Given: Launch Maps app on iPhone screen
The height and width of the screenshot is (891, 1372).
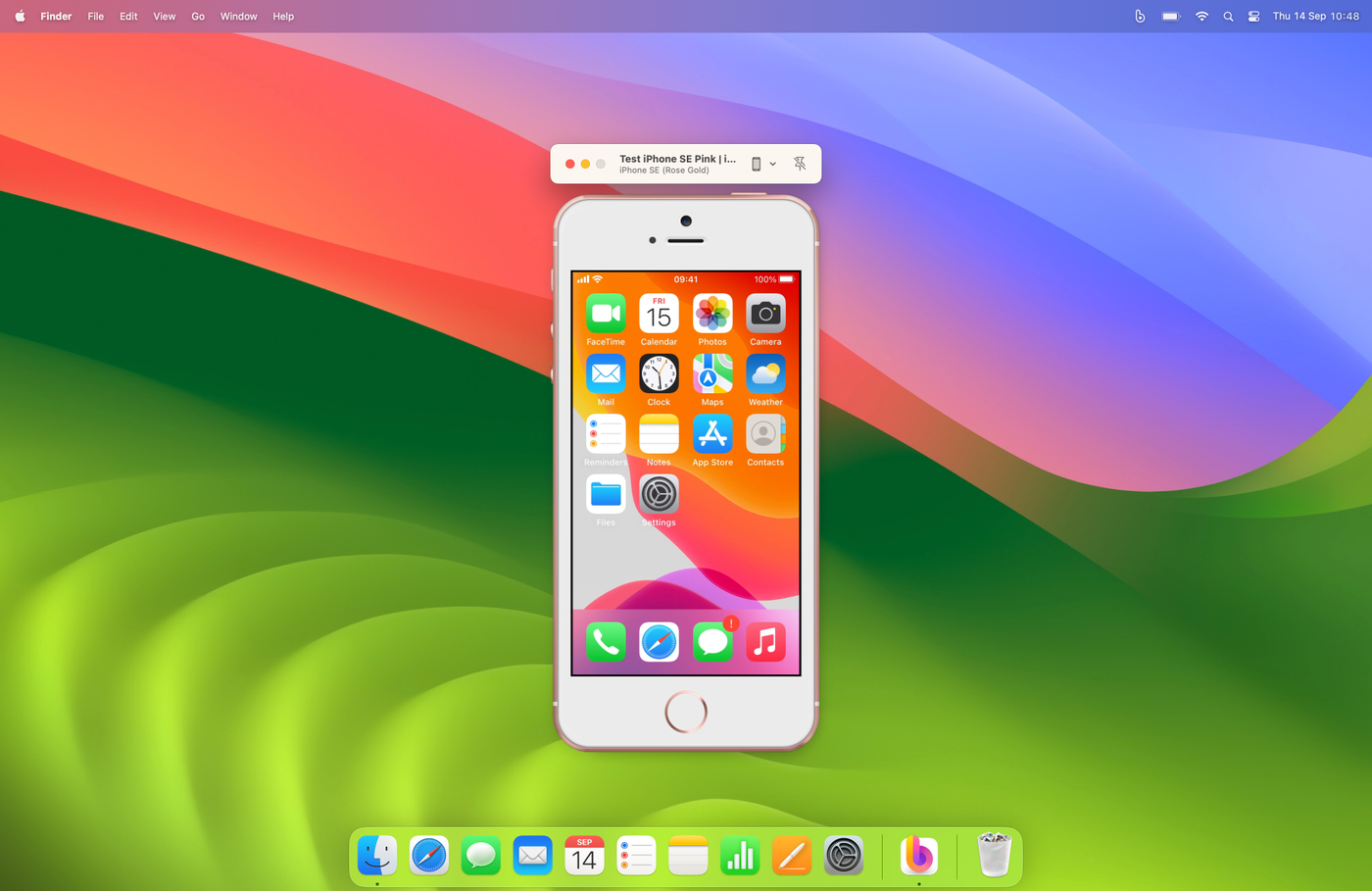Looking at the screenshot, I should [x=712, y=373].
